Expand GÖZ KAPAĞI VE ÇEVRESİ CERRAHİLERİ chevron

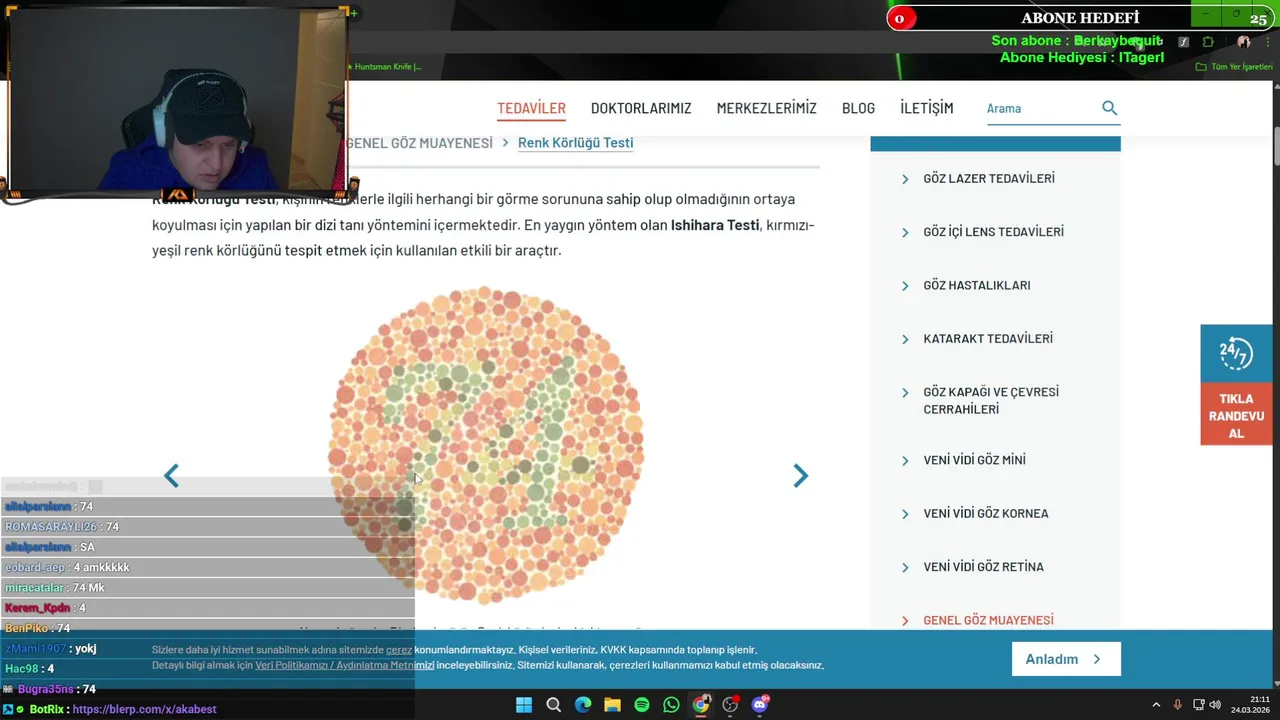905,393
